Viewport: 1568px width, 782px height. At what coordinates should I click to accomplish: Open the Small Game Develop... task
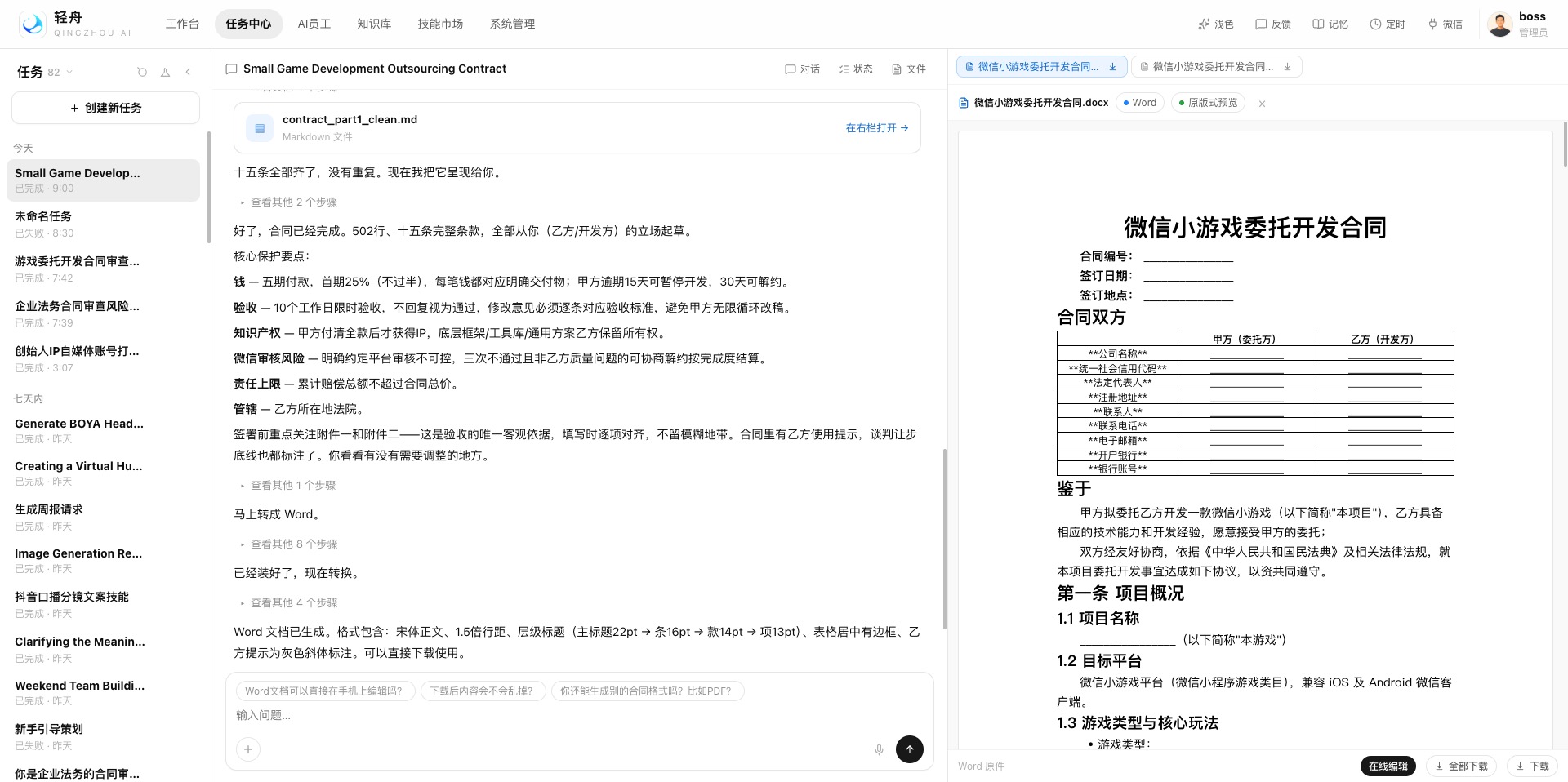click(x=103, y=180)
